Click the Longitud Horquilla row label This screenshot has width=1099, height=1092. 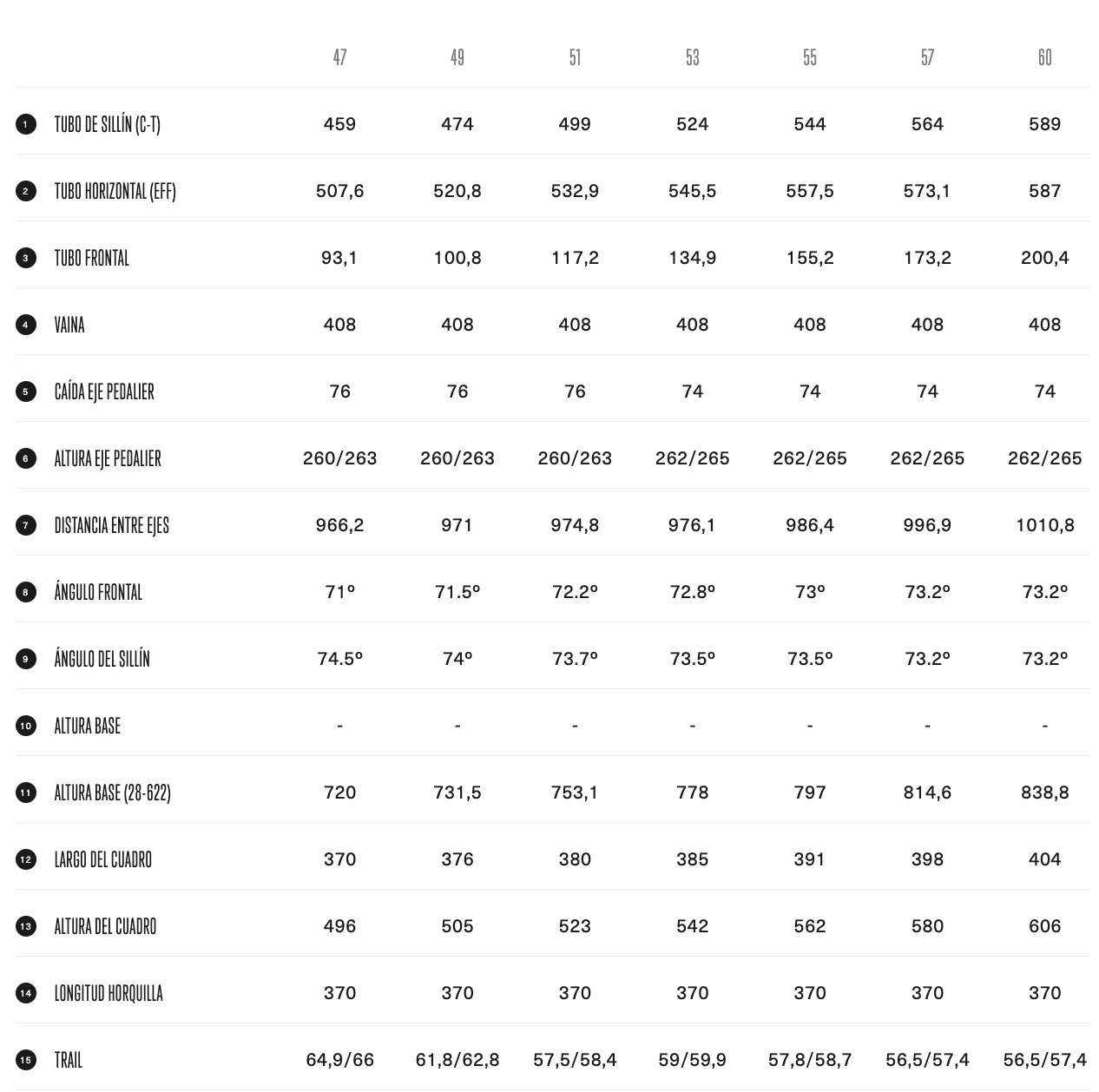109,993
